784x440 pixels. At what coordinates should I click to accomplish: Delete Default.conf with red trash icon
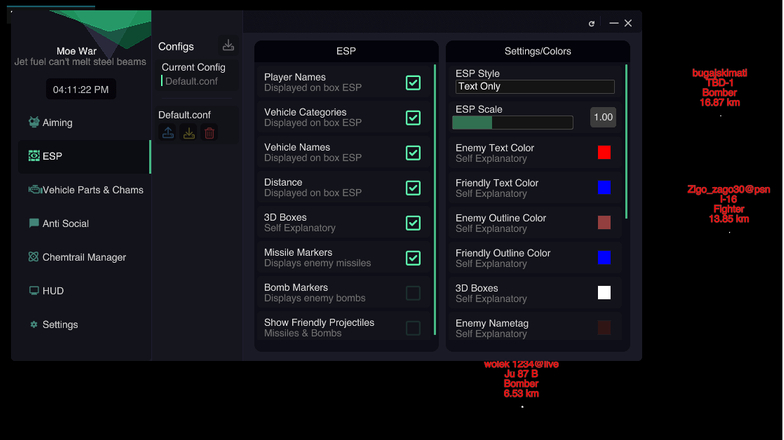click(210, 133)
